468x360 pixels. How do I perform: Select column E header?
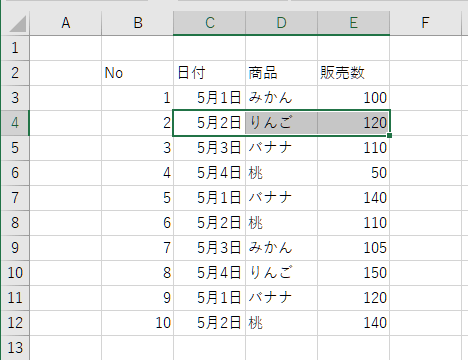click(x=353, y=23)
